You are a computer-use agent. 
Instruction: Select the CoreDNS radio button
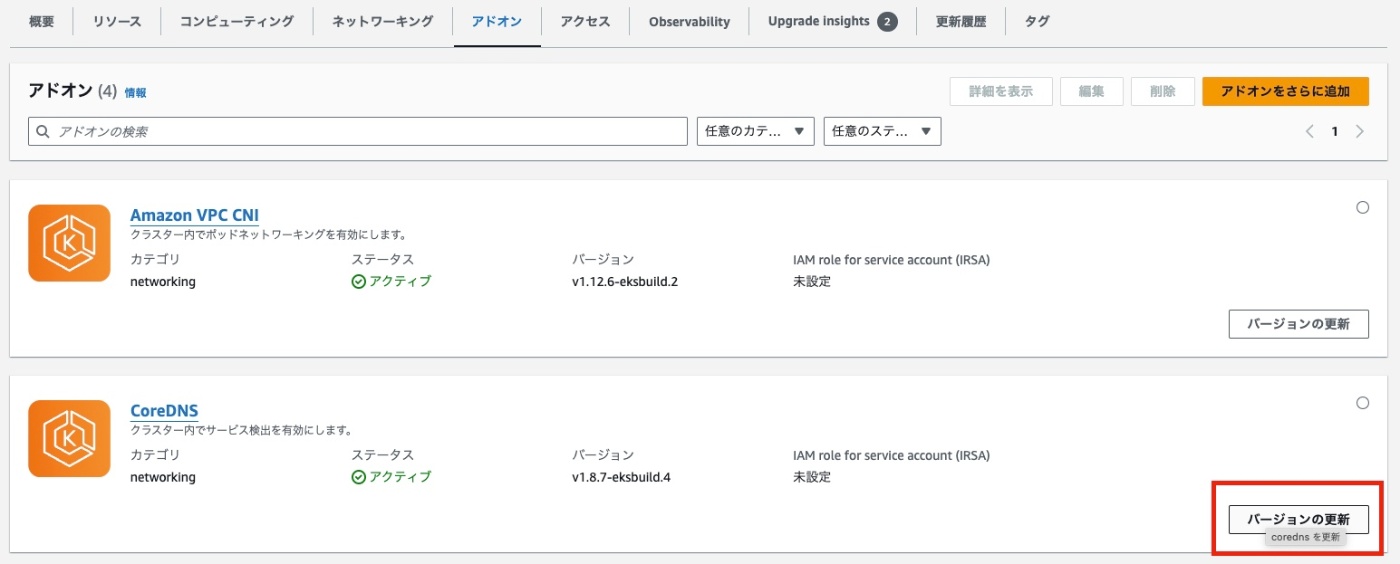[1362, 402]
